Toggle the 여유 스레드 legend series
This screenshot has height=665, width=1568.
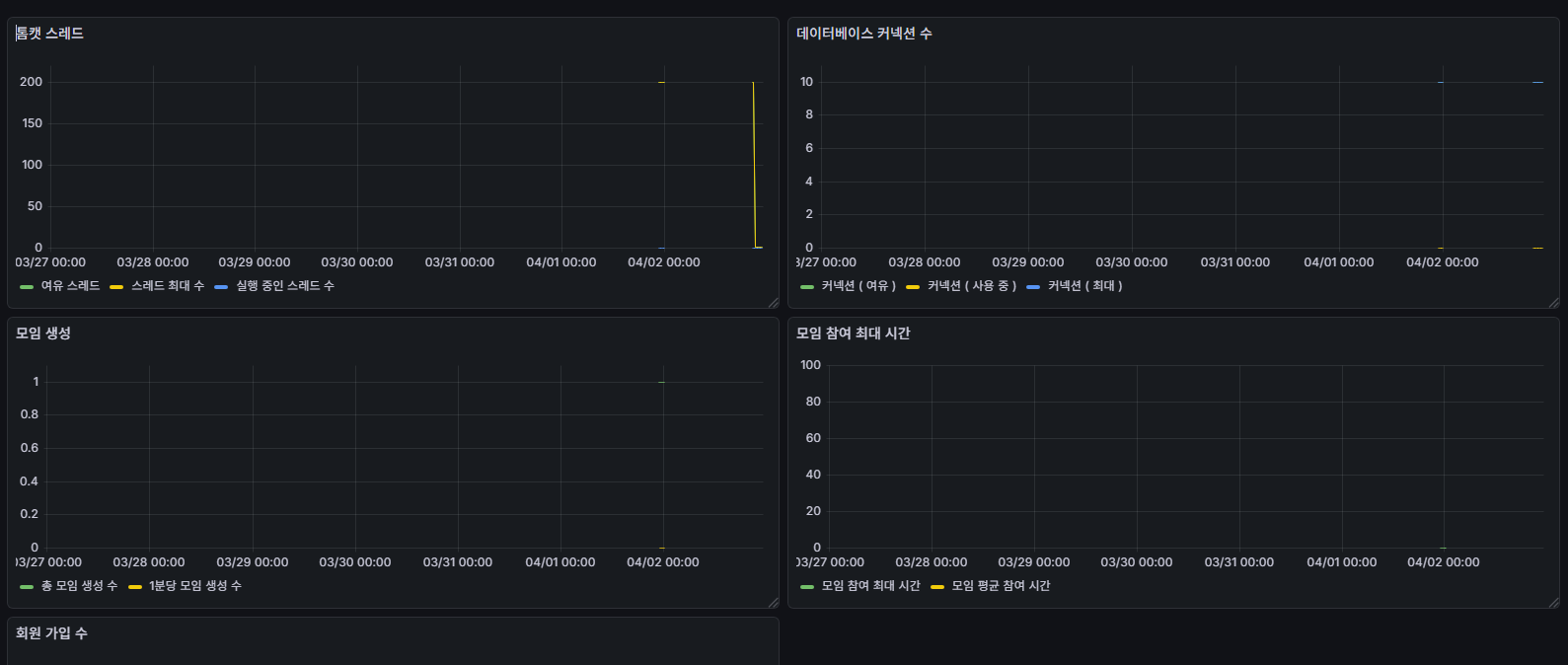coord(70,286)
